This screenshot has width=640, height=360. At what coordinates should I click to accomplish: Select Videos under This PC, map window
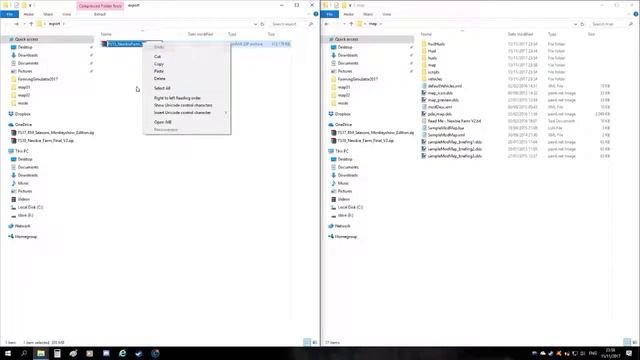click(344, 199)
